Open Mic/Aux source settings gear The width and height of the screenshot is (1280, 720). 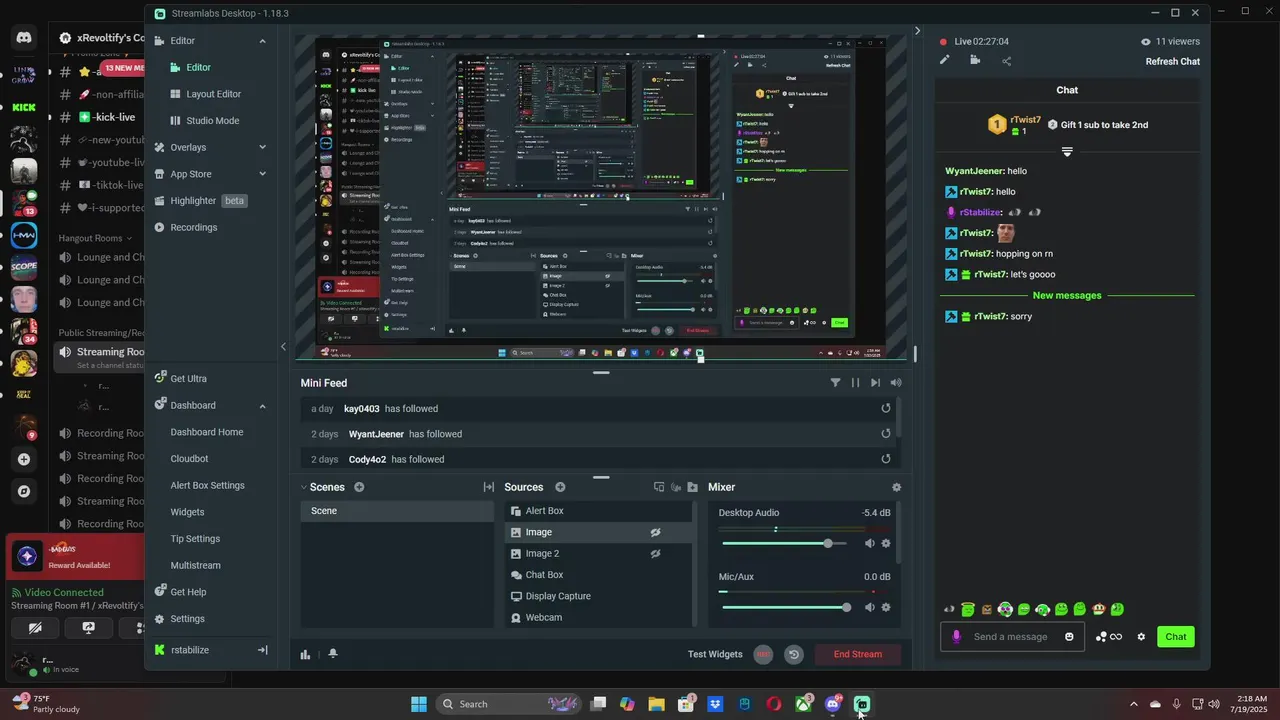(x=885, y=607)
